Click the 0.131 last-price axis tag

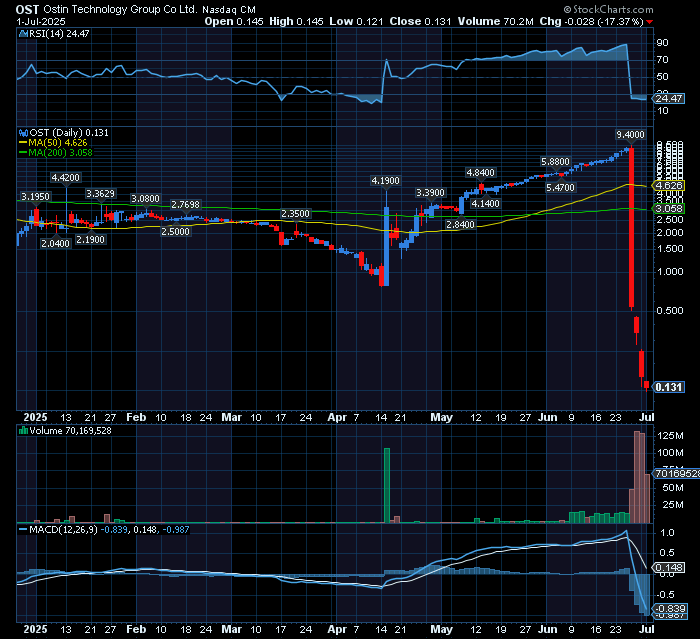click(x=669, y=387)
